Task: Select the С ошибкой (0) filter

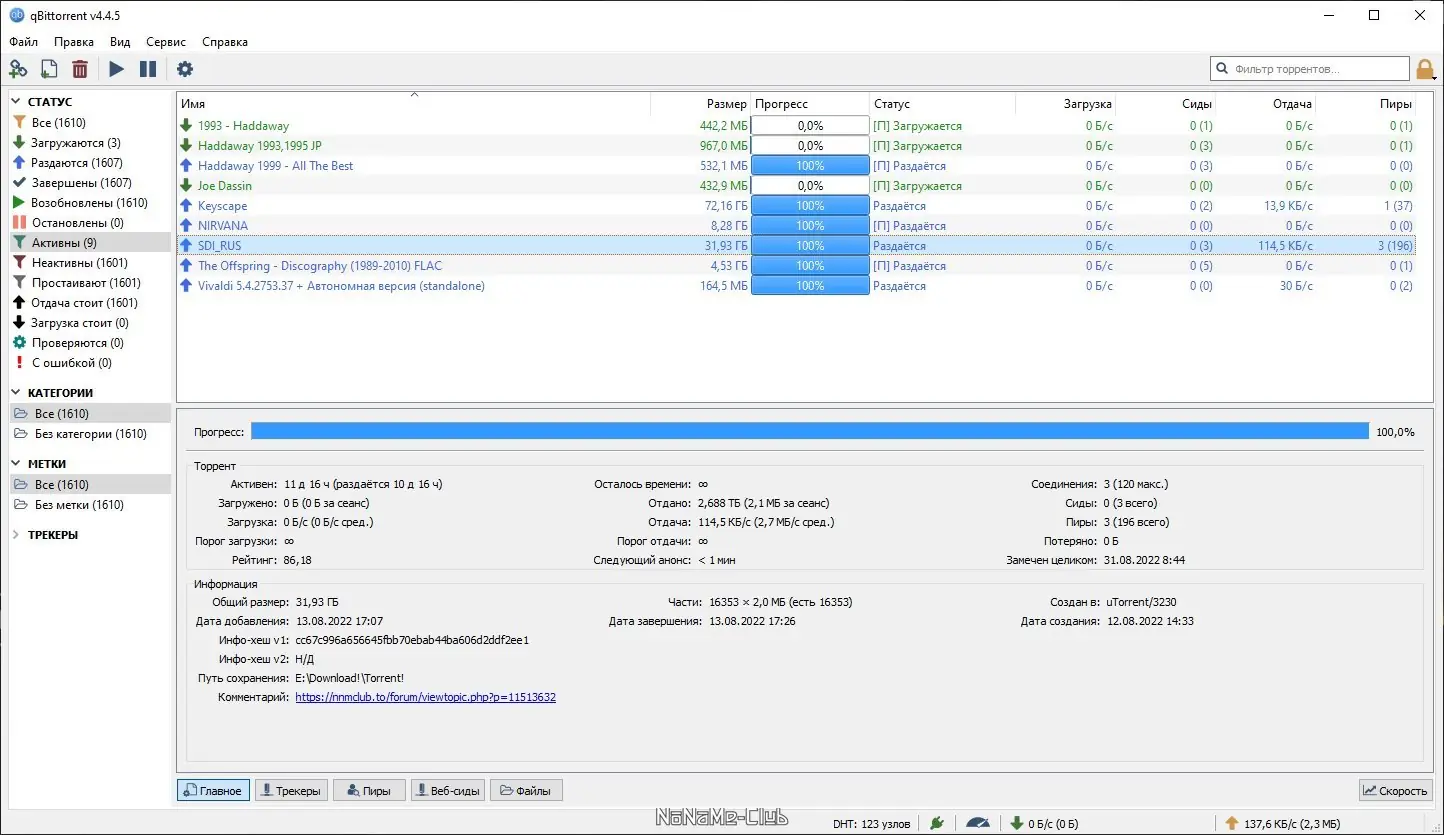Action: pyautogui.click(x=90, y=363)
